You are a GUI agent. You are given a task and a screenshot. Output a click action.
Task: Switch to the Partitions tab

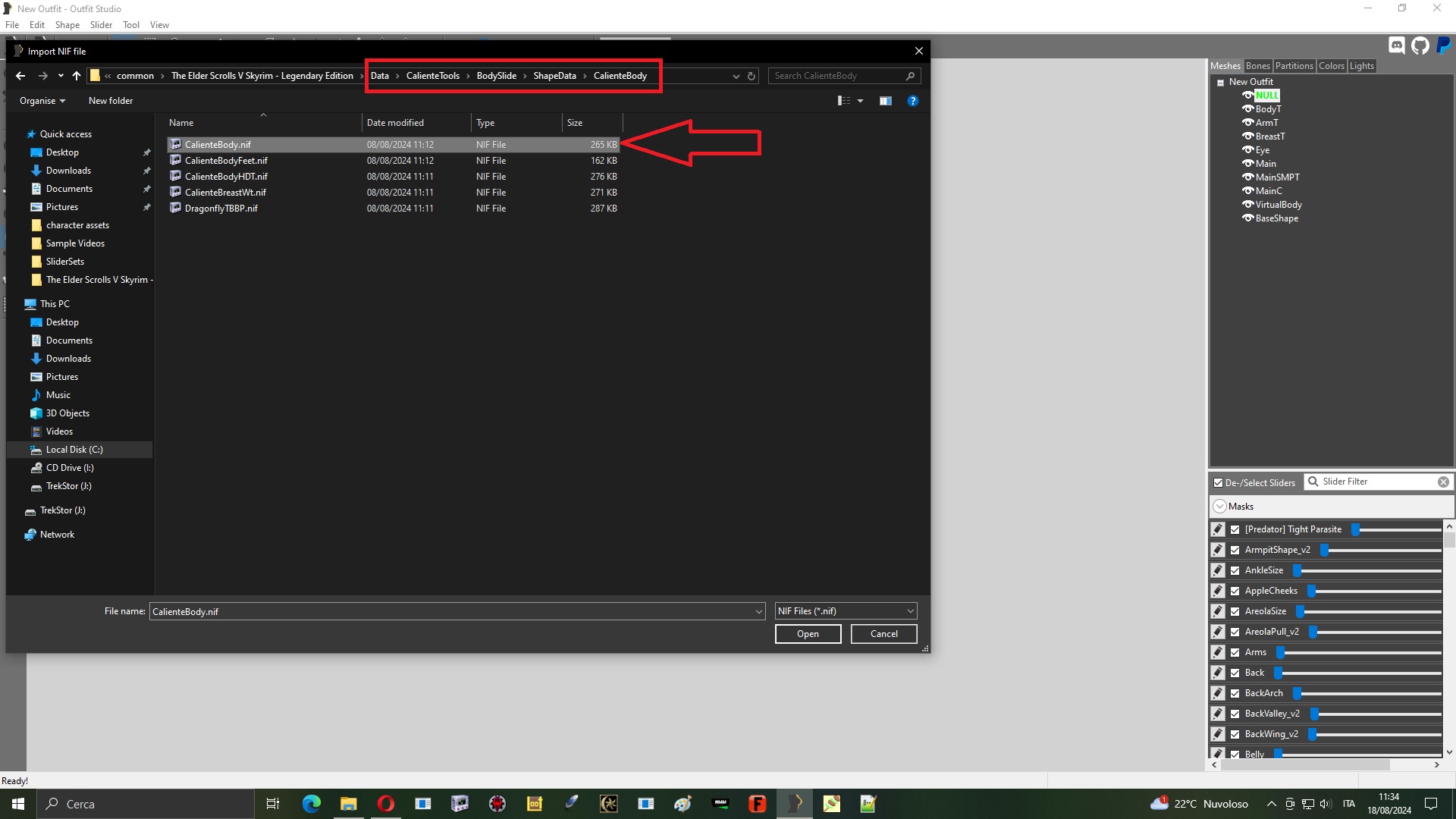click(x=1294, y=66)
